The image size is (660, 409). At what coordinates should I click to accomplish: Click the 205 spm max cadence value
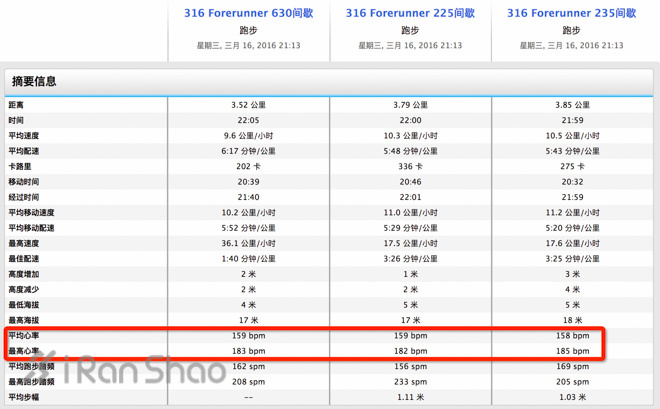pyautogui.click(x=572, y=382)
